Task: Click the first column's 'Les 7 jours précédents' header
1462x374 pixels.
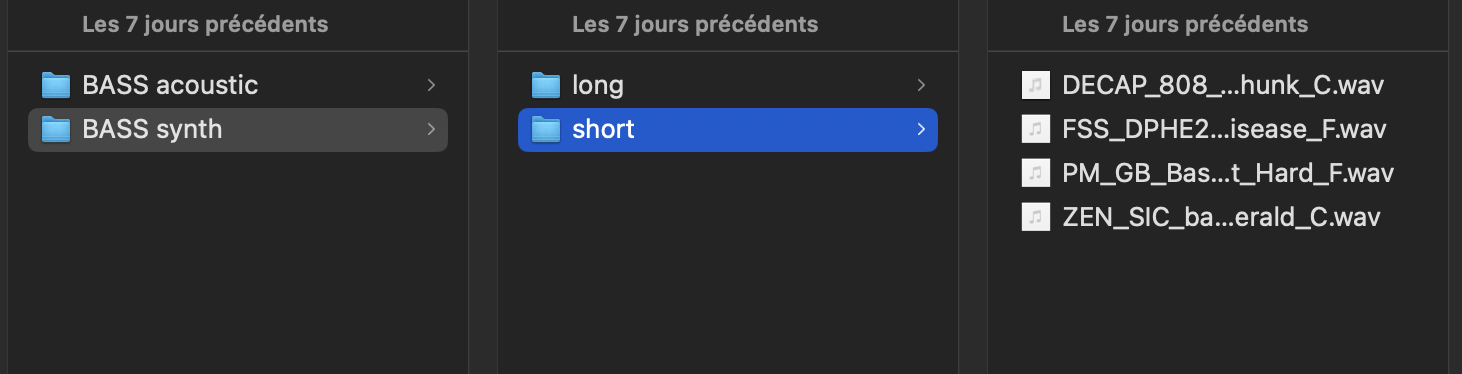Action: (205, 24)
